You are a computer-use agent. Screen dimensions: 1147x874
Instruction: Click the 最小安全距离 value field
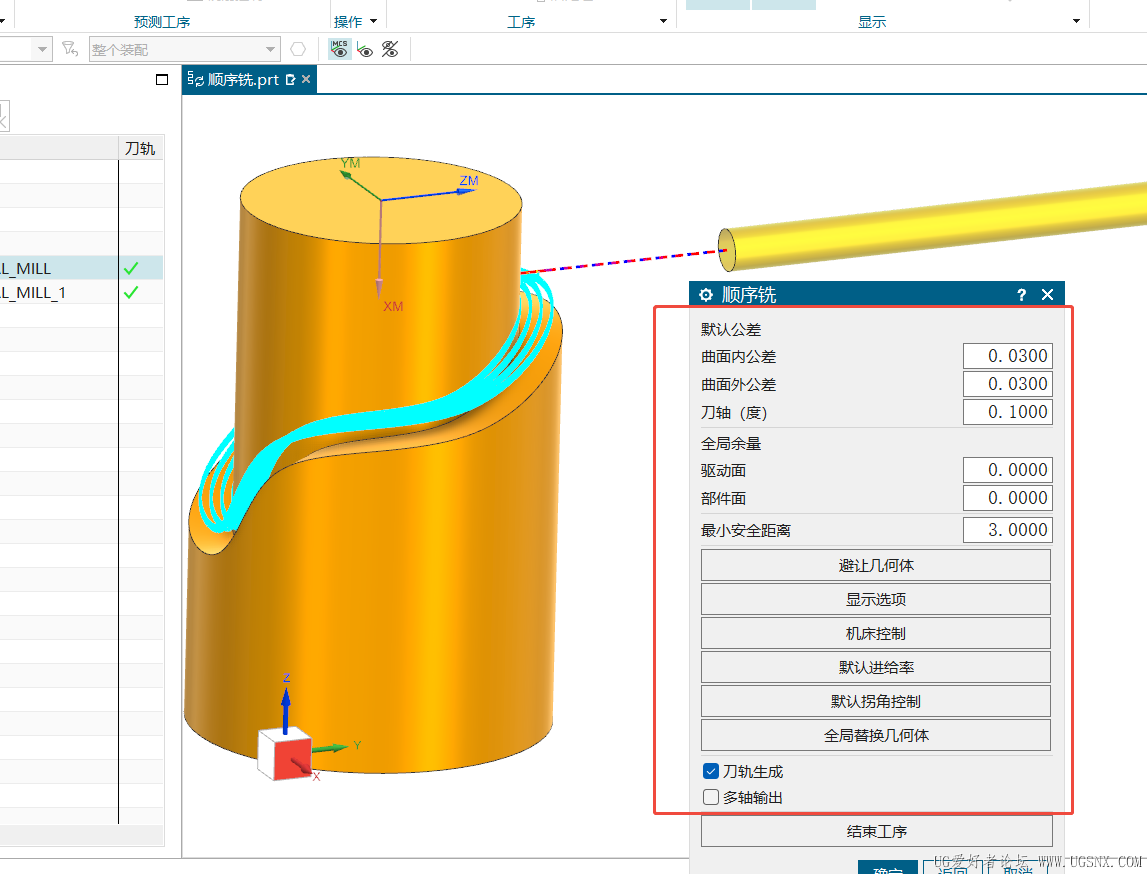(1007, 530)
